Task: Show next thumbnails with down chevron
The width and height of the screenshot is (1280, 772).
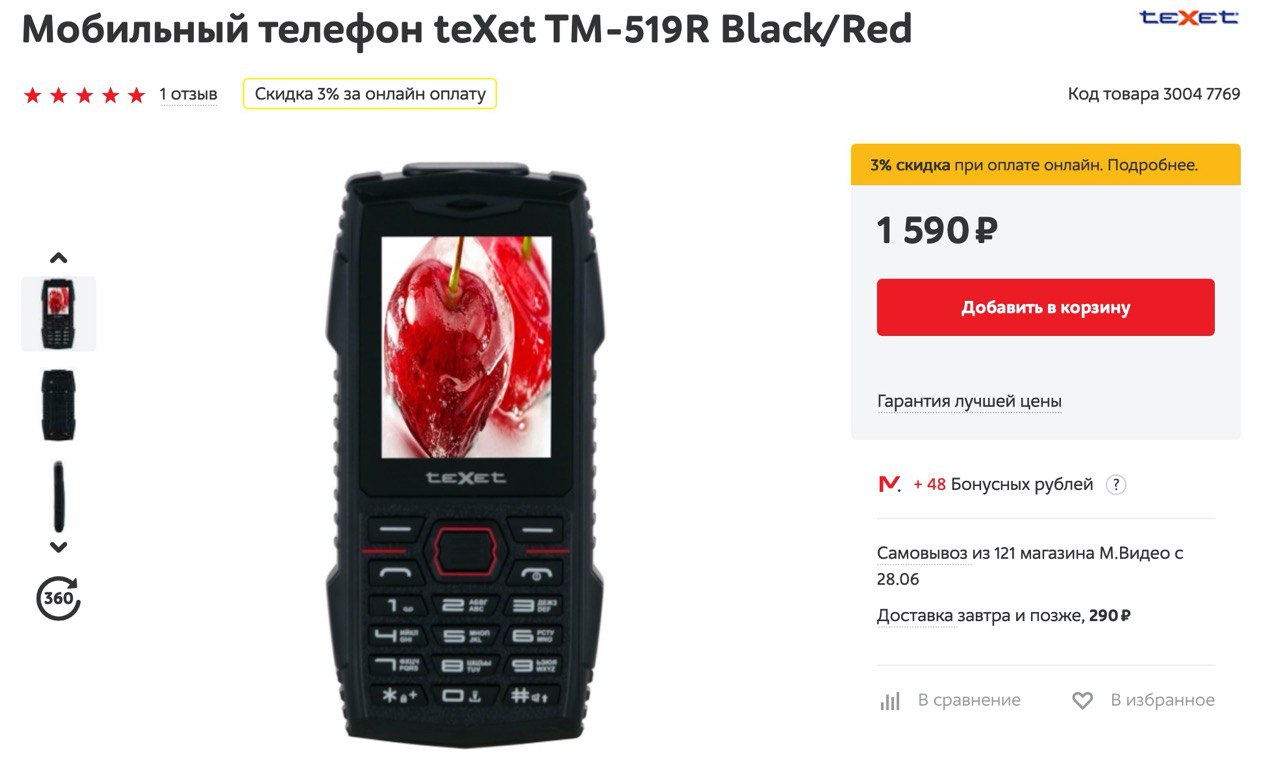Action: (x=58, y=547)
